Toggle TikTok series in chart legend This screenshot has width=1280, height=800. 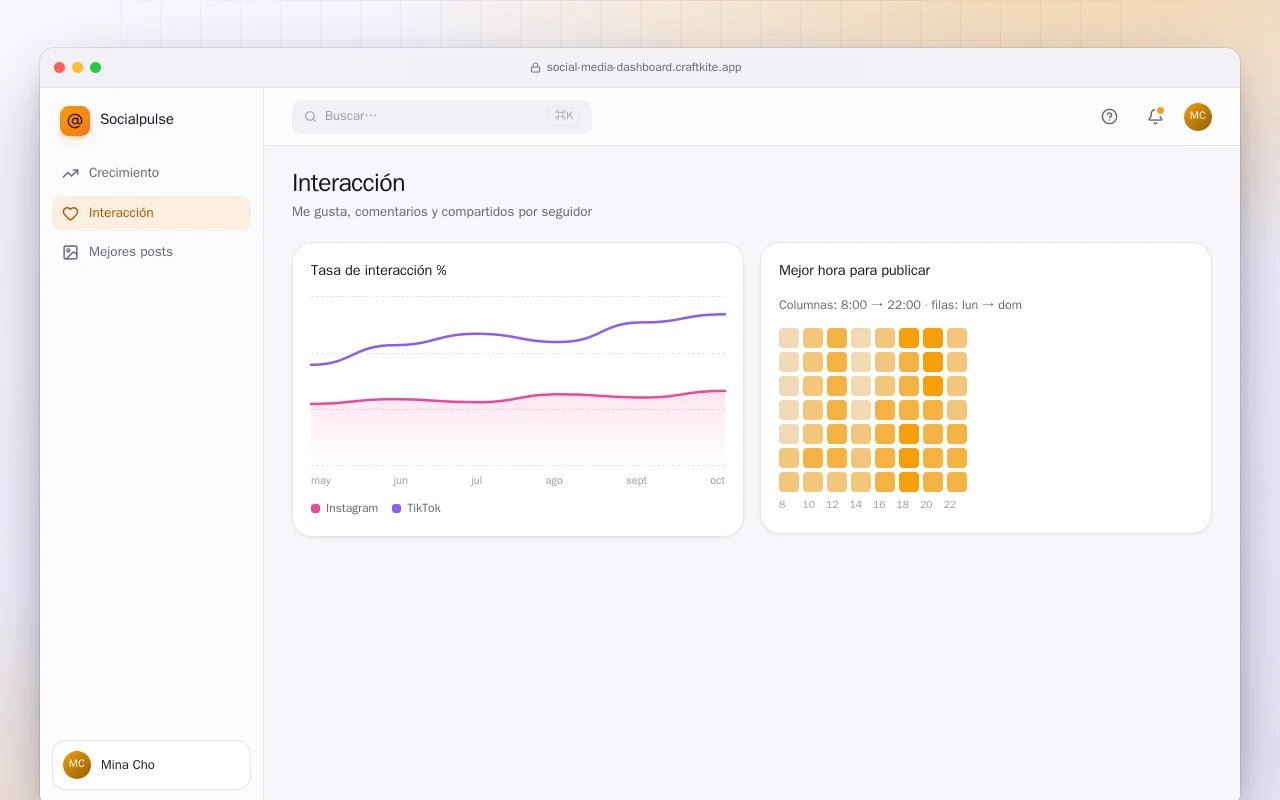416,508
